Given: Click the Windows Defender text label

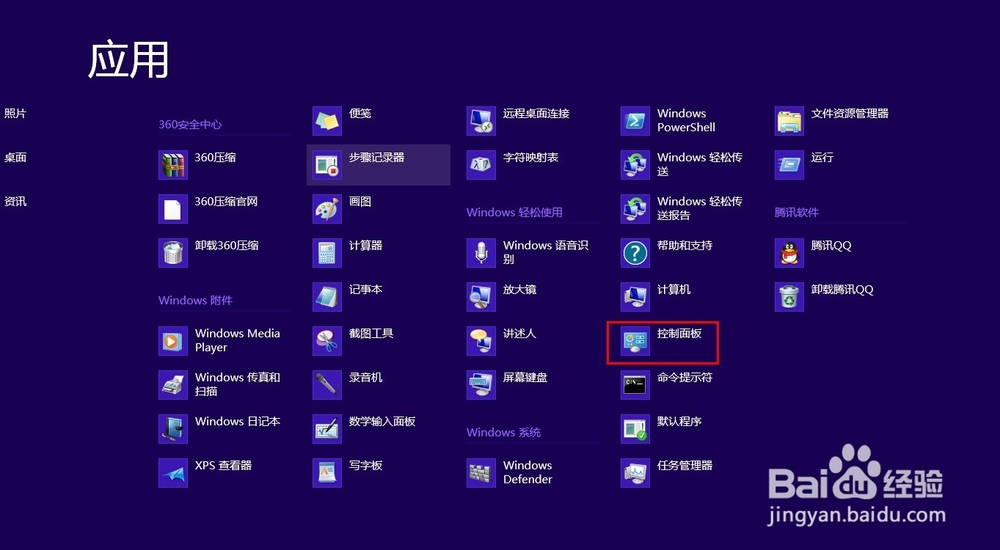Looking at the screenshot, I should (x=527, y=473).
